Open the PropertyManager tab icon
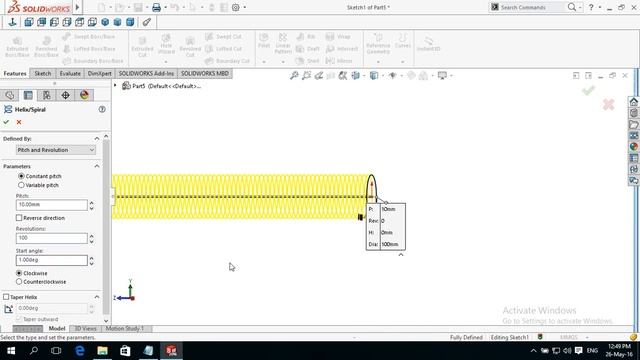This screenshot has width=640, height=360. 28,95
